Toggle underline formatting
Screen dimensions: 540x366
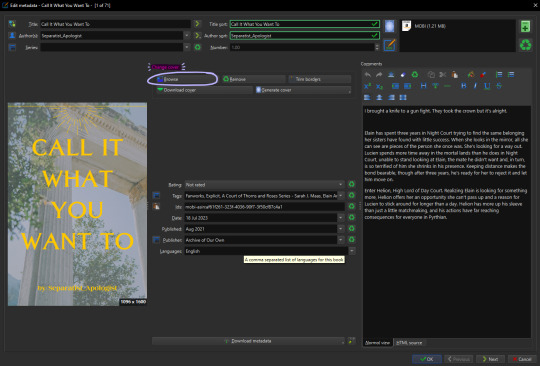coord(487,86)
